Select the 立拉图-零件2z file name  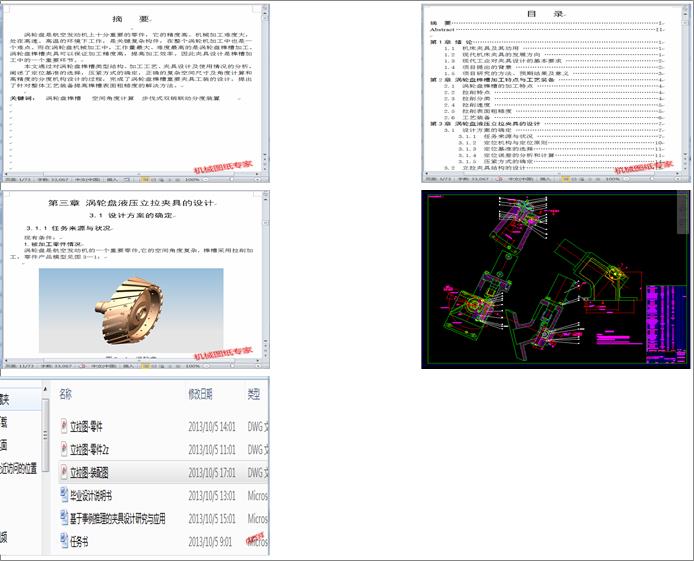[x=89, y=450]
